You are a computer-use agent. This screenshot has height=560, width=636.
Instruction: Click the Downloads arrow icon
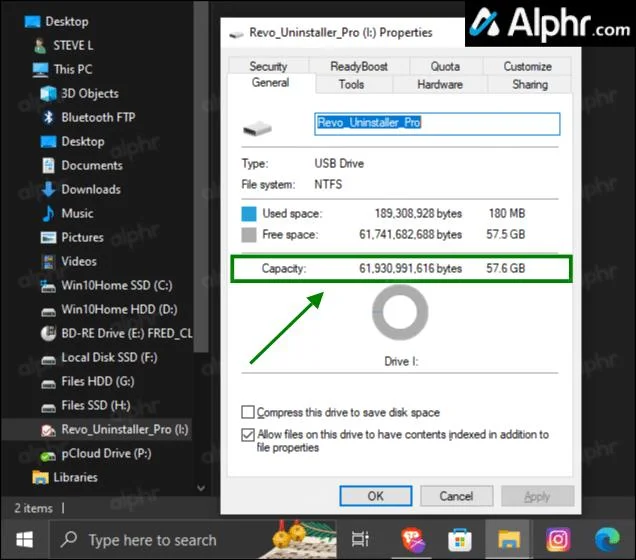point(48,189)
